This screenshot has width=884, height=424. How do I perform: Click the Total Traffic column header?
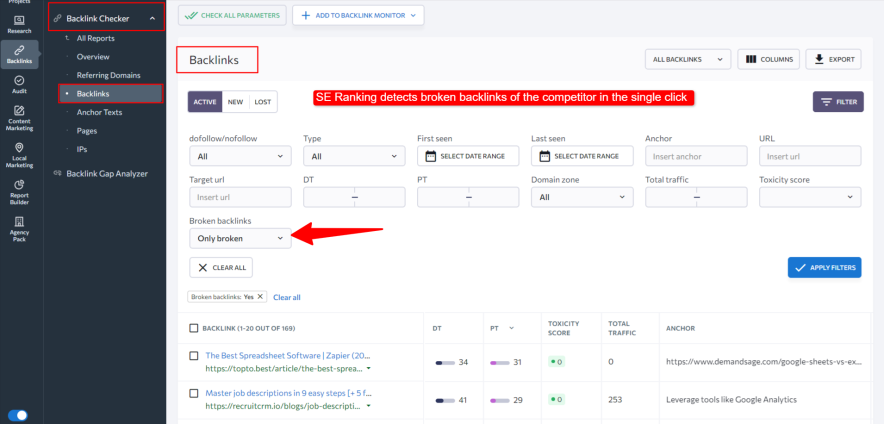[x=622, y=328]
